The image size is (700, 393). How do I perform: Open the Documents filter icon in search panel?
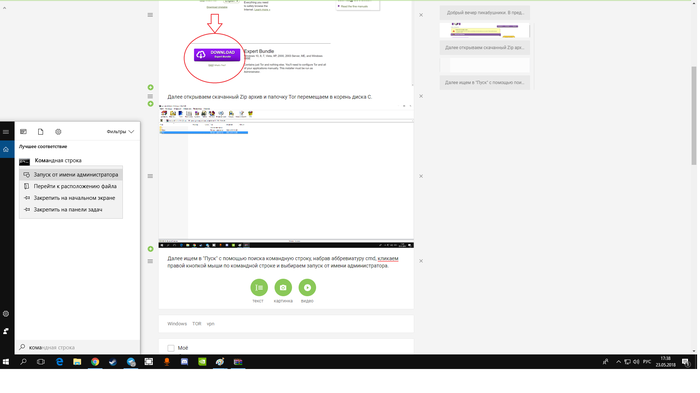[x=41, y=132]
